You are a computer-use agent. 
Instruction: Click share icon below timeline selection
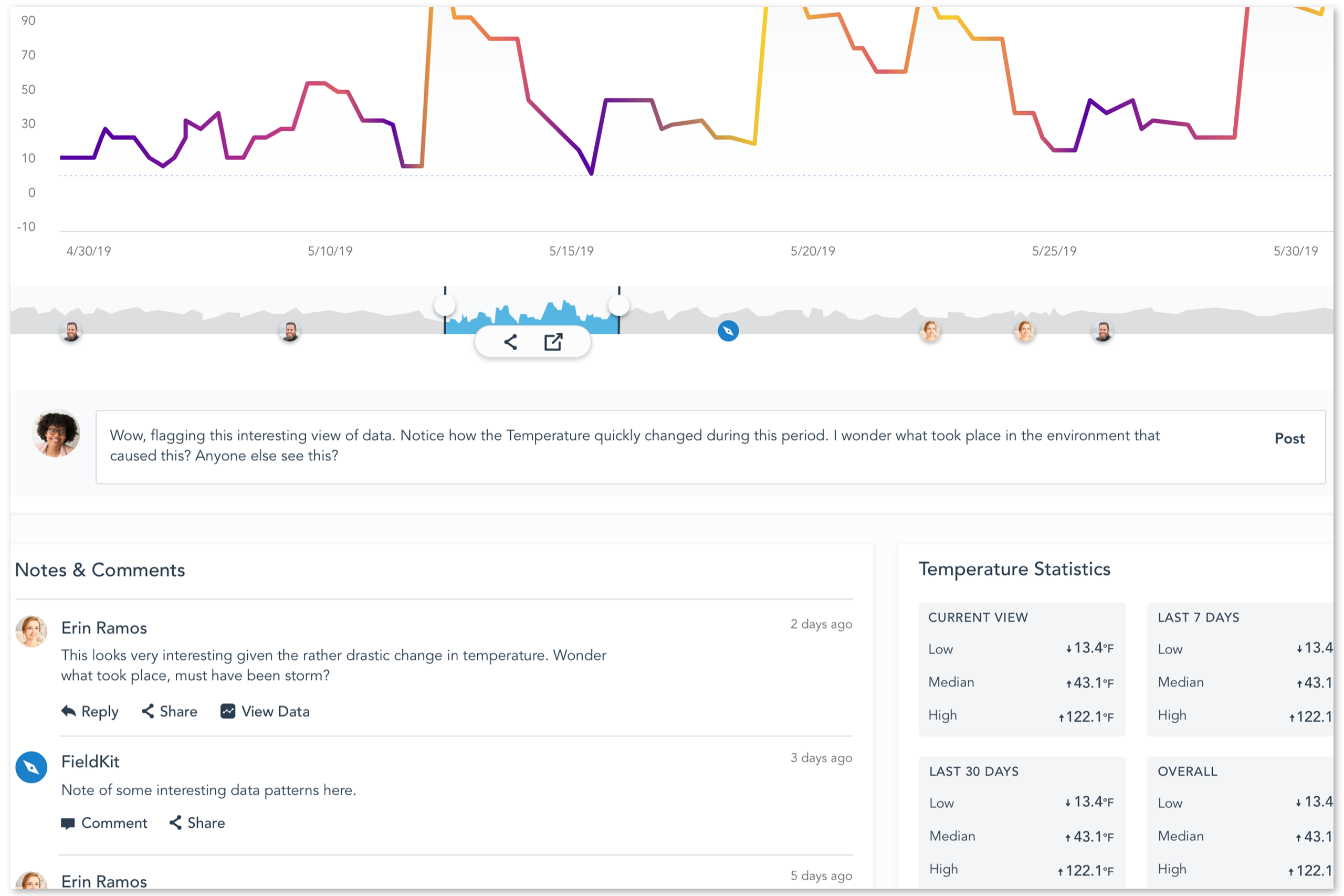tap(510, 342)
